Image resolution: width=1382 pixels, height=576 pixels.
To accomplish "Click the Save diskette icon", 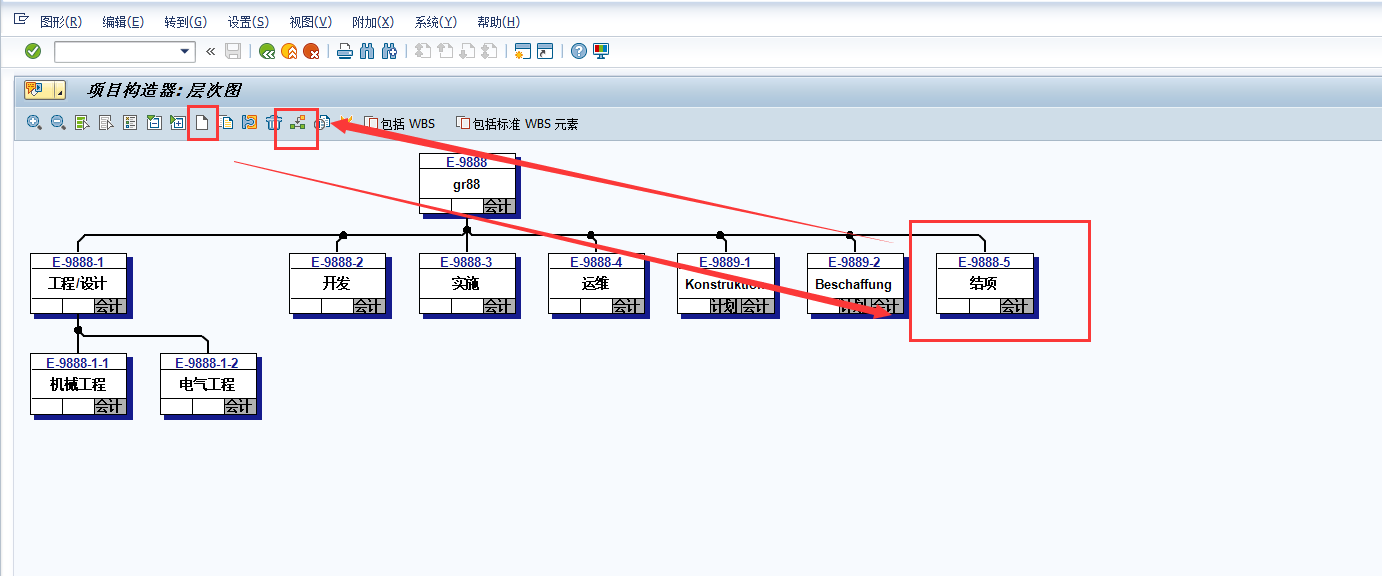I will pos(233,51).
